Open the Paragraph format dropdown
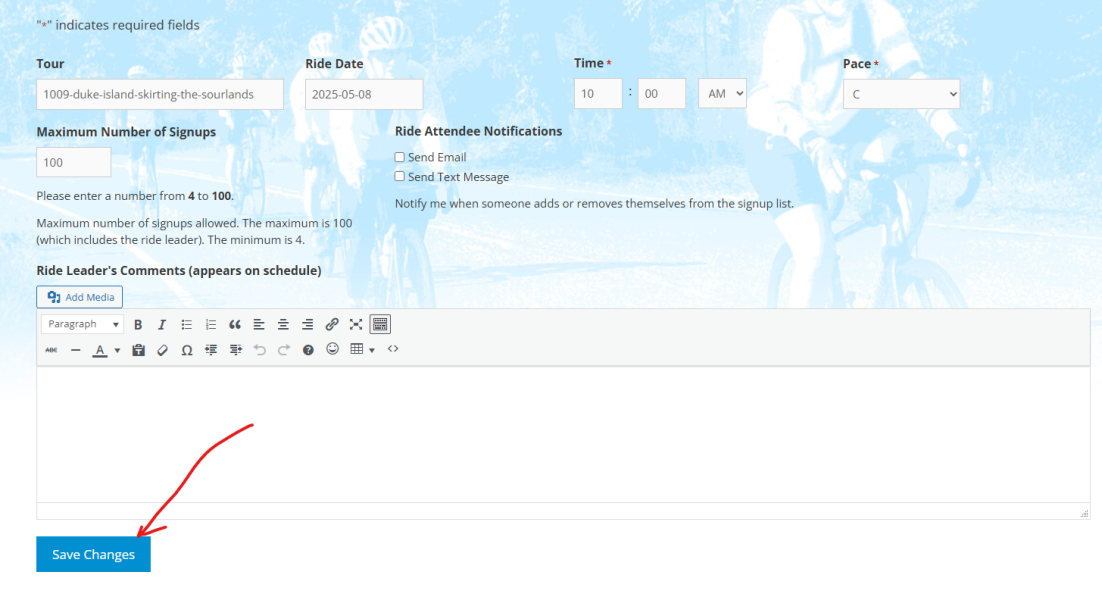The height and width of the screenshot is (600, 1102). [83, 324]
